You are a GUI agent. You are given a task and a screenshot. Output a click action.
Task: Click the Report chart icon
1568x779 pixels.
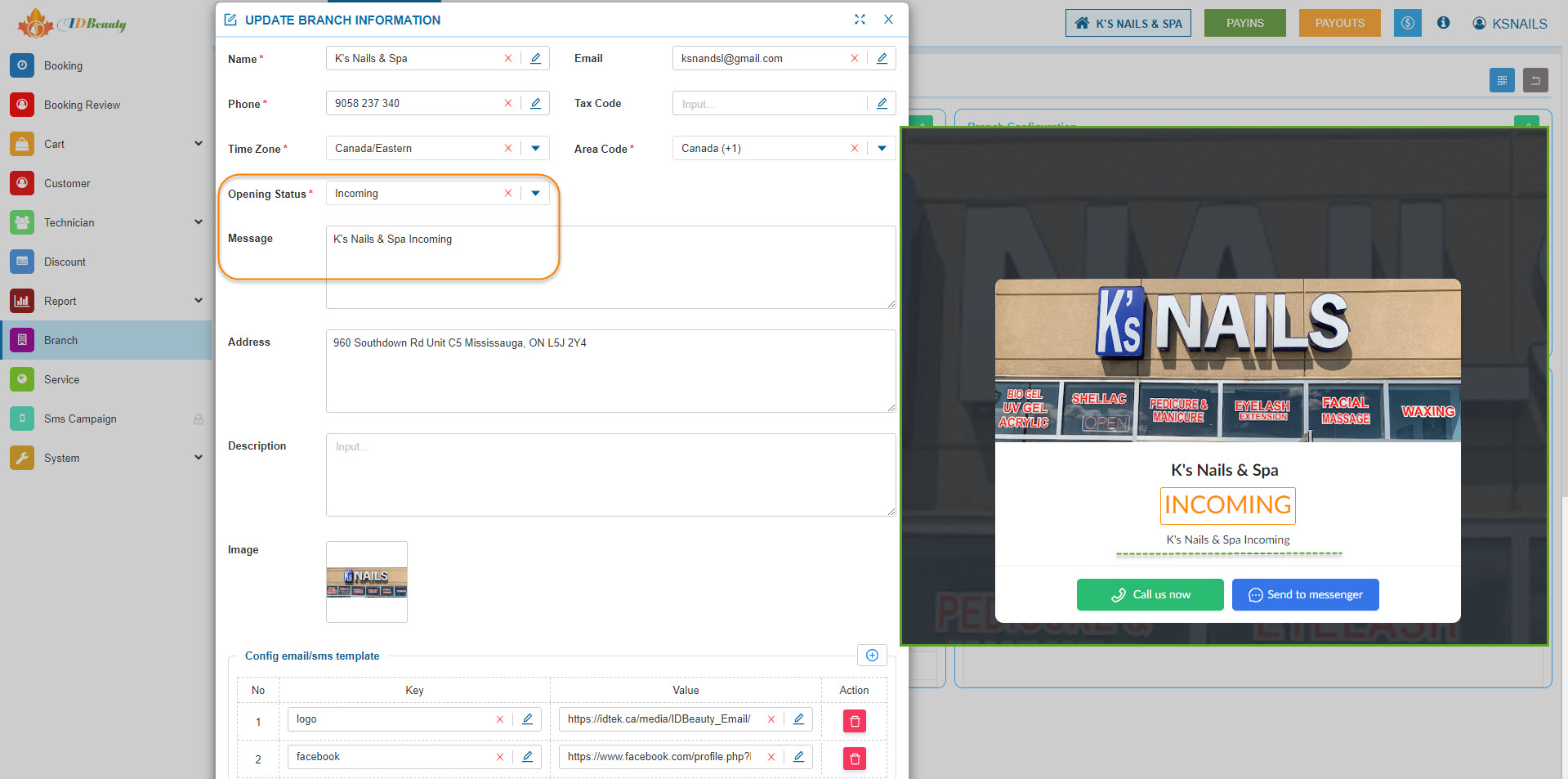[x=22, y=301]
